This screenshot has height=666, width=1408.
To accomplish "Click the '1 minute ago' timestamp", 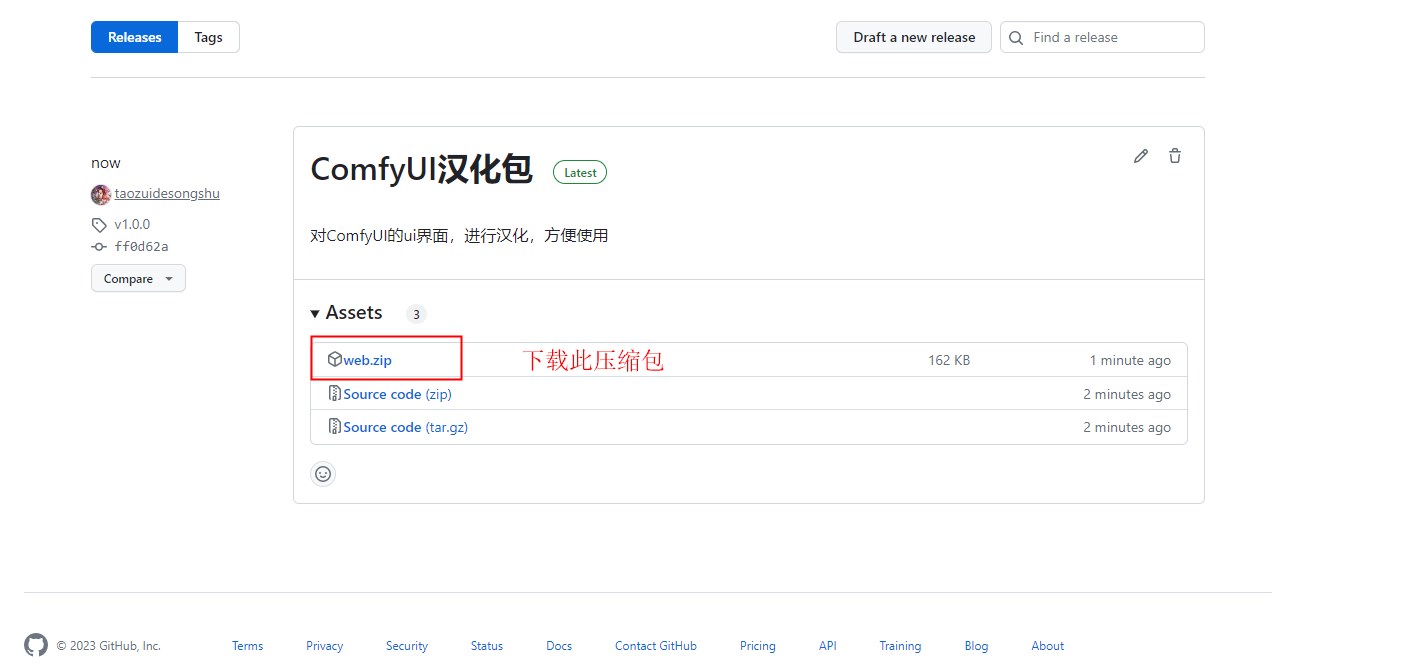I will click(1130, 360).
